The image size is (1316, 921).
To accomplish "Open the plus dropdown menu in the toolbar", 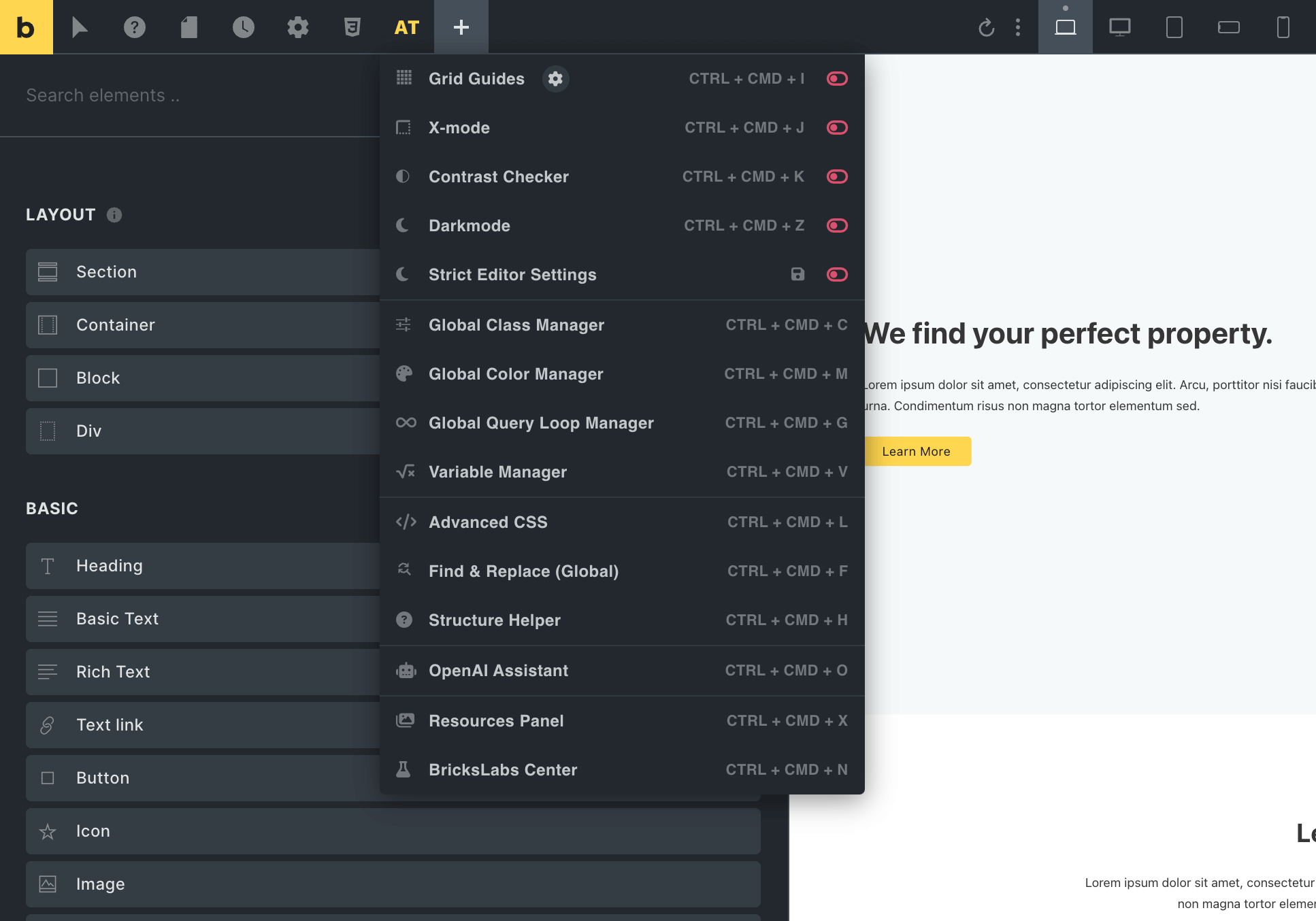I will 461,27.
